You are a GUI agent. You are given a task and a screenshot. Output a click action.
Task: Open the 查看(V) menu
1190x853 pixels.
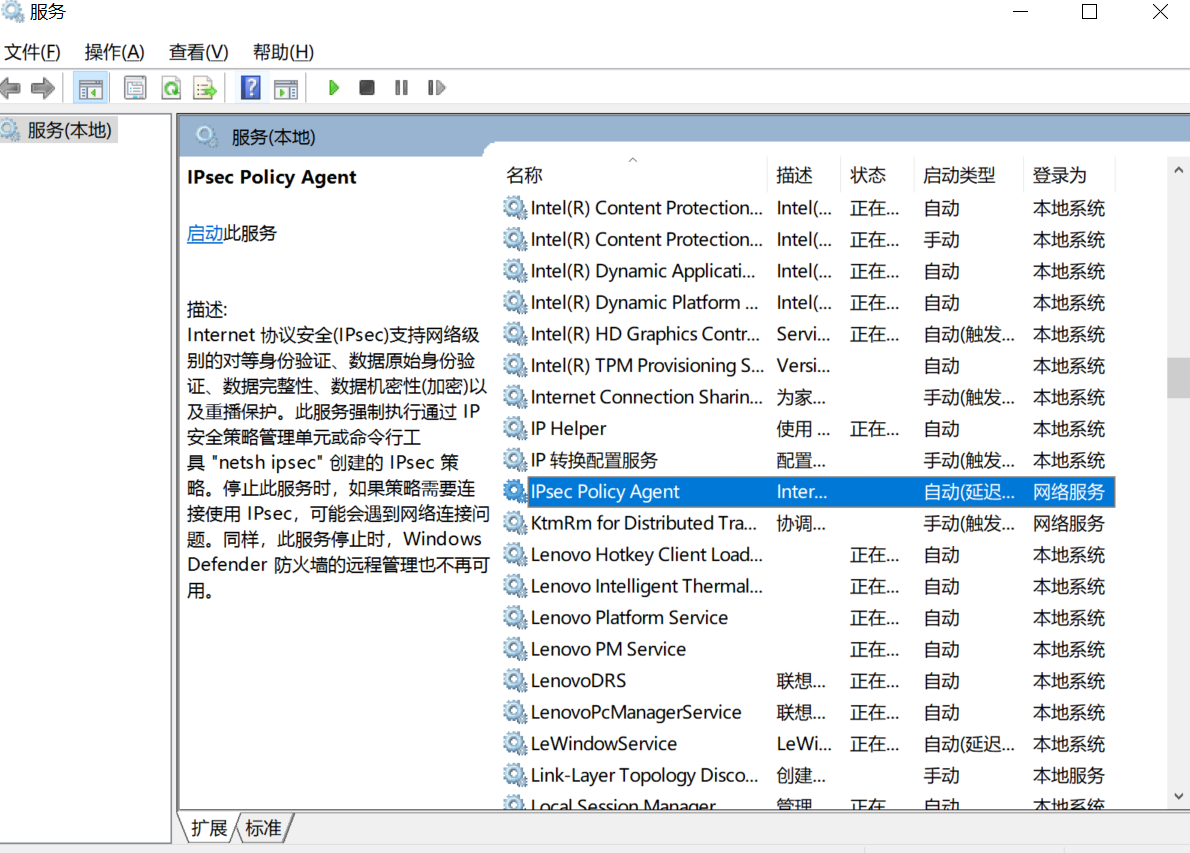pos(199,52)
